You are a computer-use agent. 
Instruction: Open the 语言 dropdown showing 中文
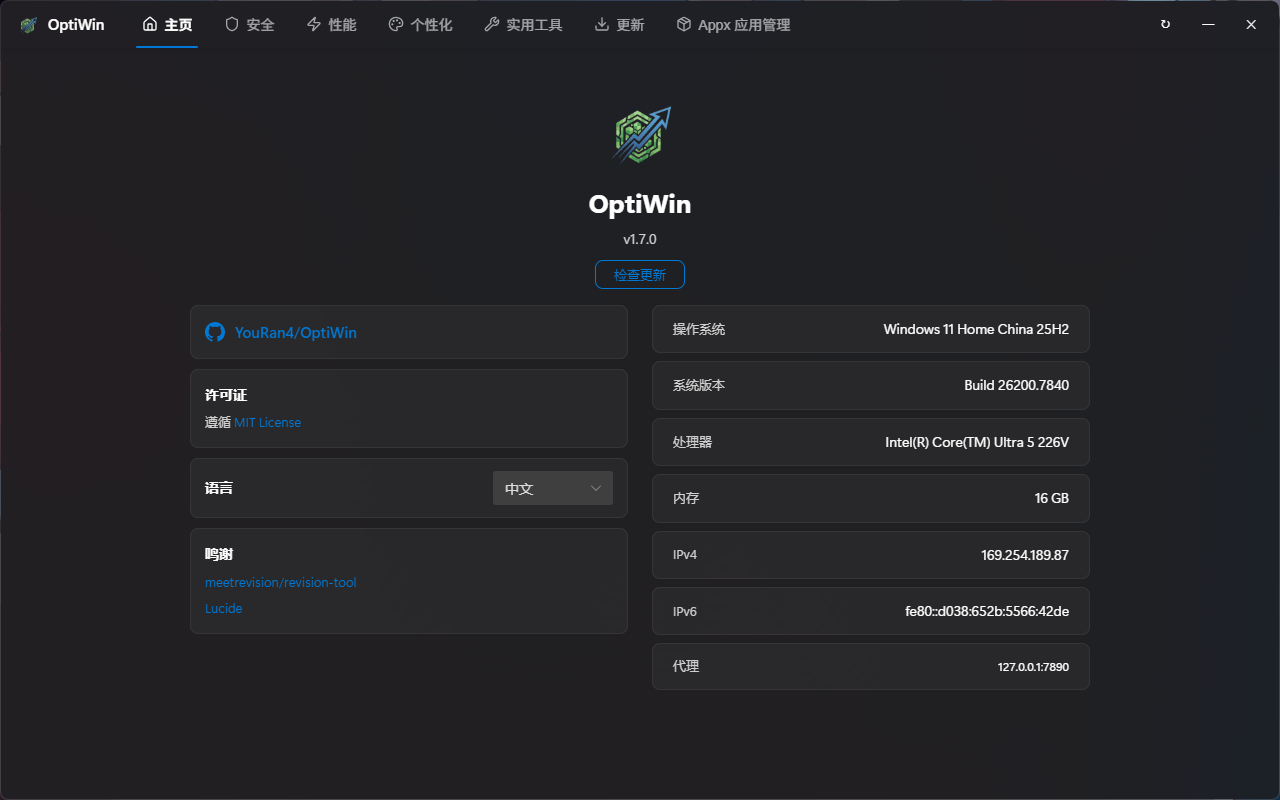point(553,488)
